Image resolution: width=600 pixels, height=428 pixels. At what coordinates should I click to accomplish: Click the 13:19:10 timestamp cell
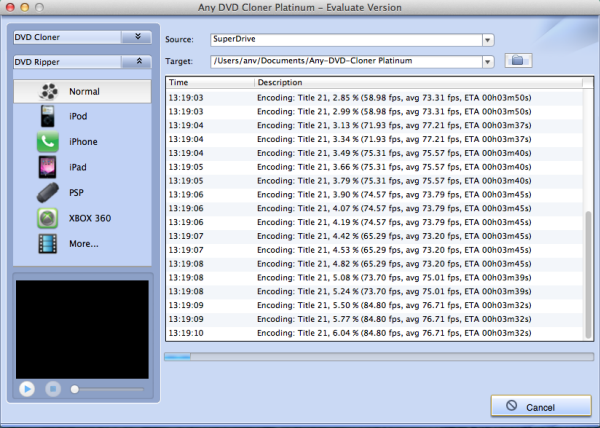coord(186,333)
